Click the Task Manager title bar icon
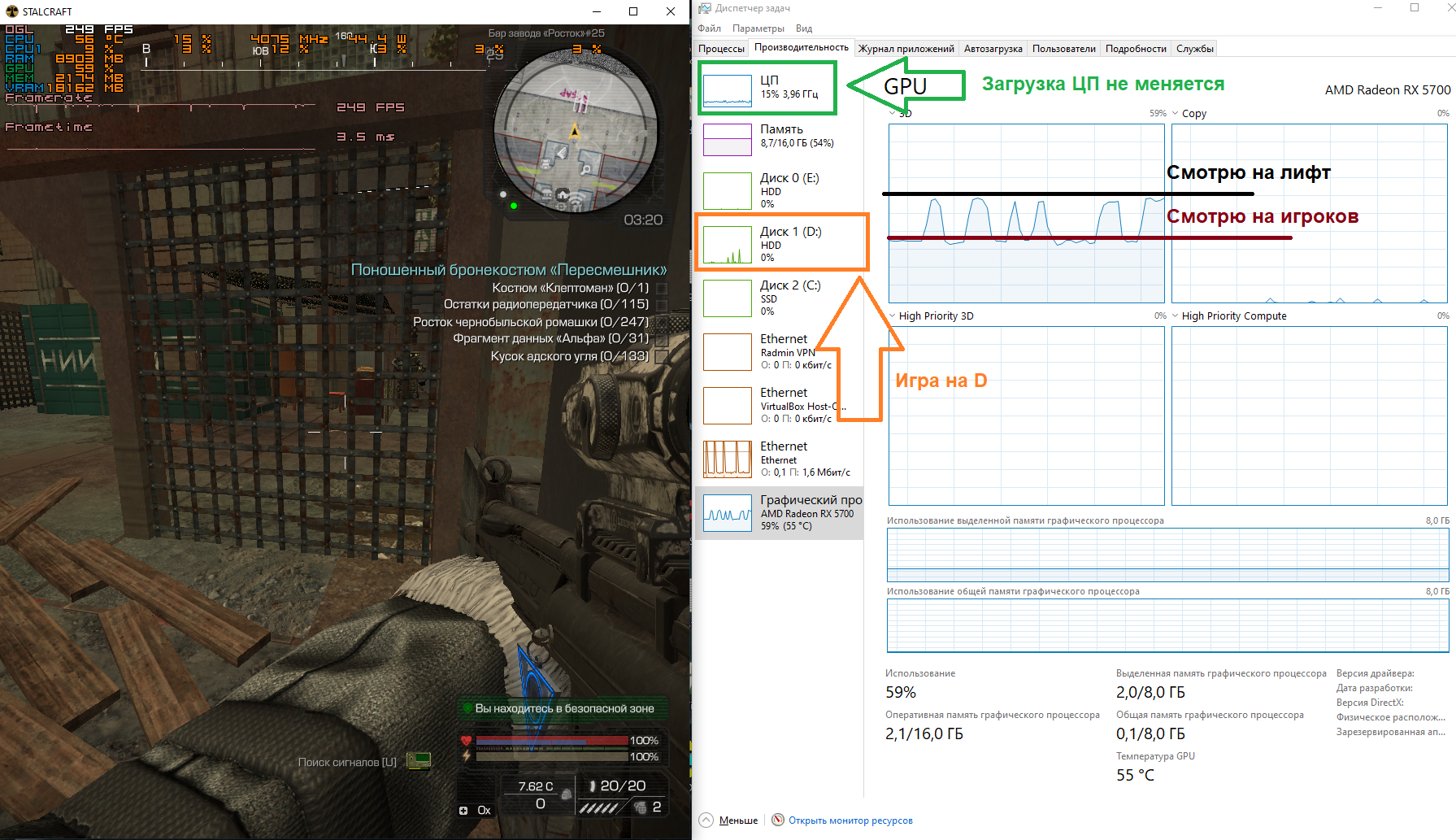 click(x=705, y=8)
